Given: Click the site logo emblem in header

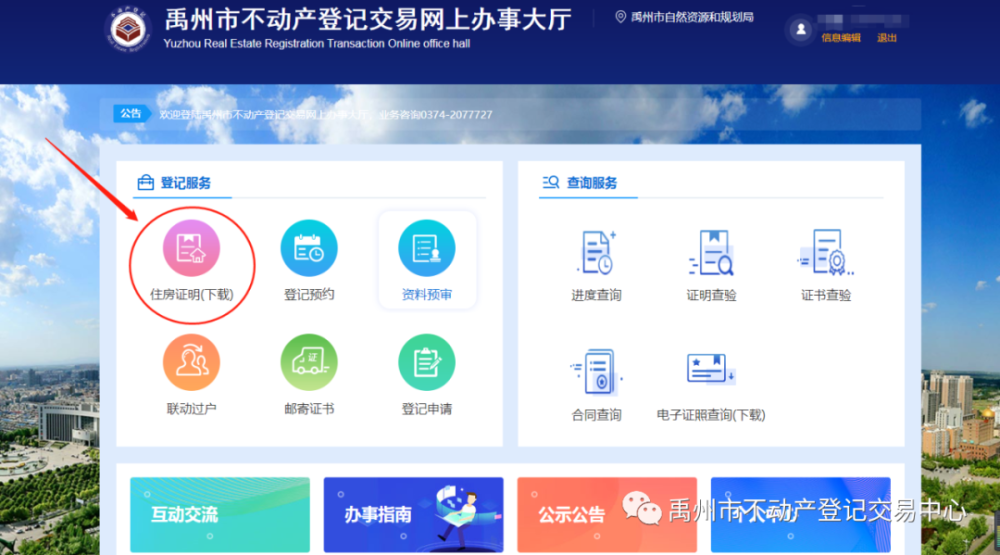Looking at the screenshot, I should [x=128, y=29].
